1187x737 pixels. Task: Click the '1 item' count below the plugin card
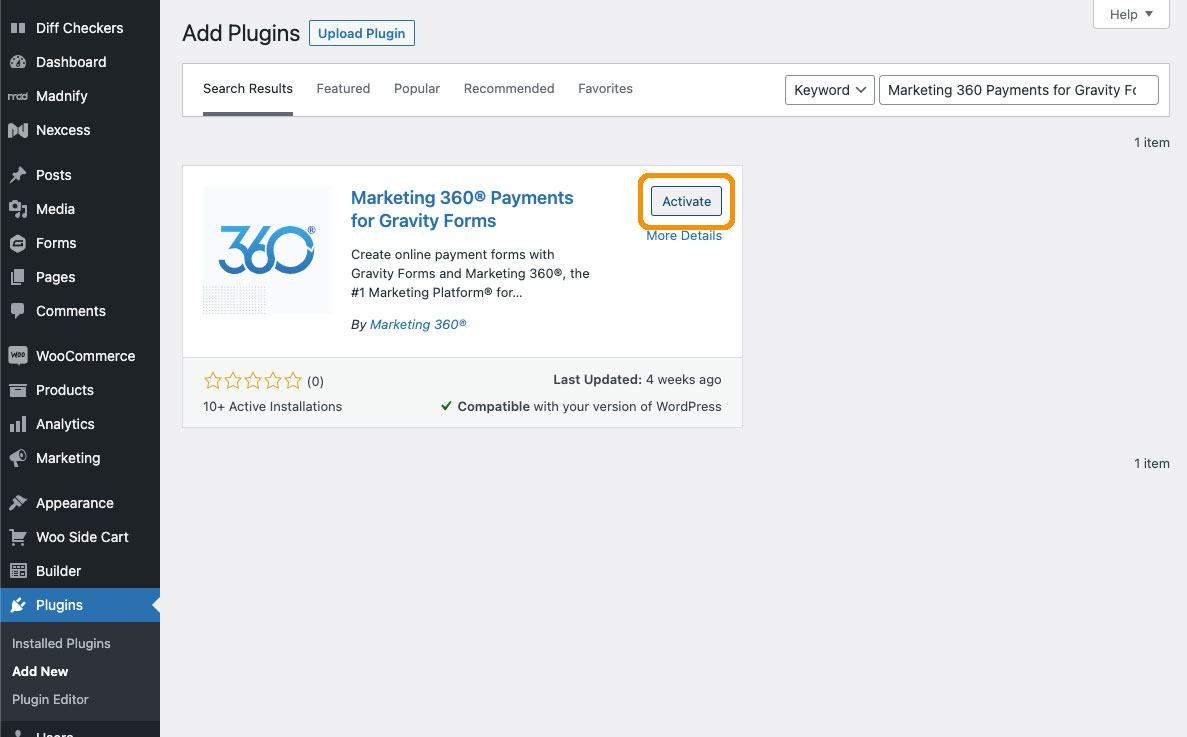(1151, 463)
